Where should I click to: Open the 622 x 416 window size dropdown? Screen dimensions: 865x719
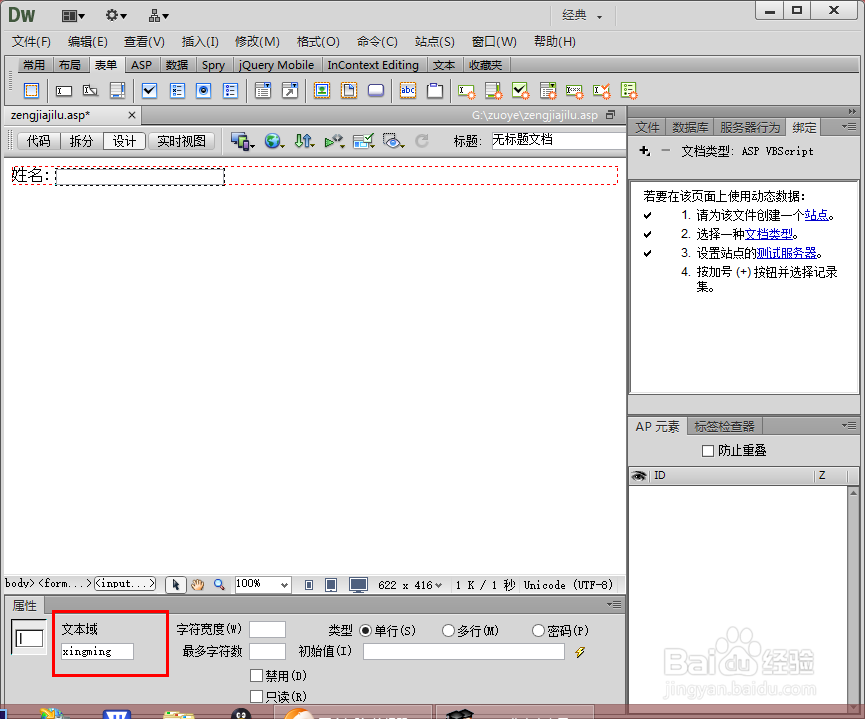[x=410, y=585]
